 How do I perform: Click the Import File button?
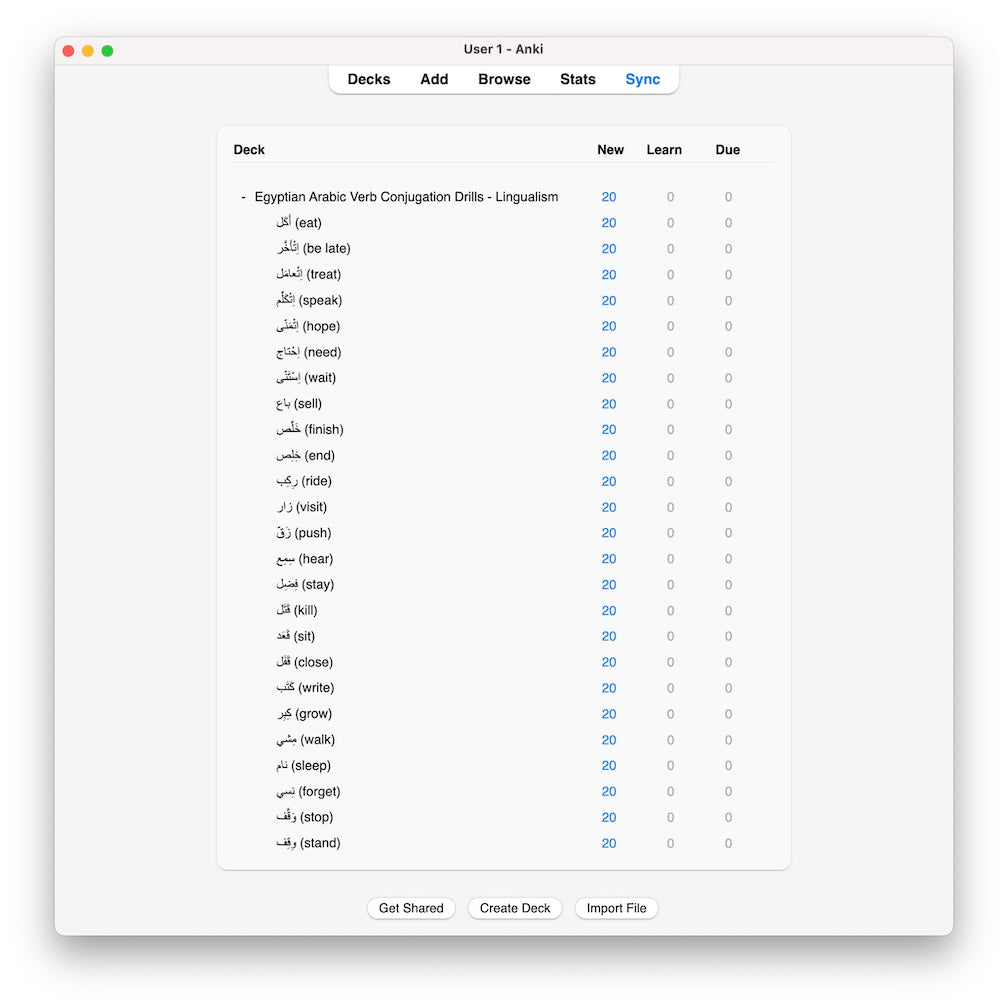pos(616,908)
